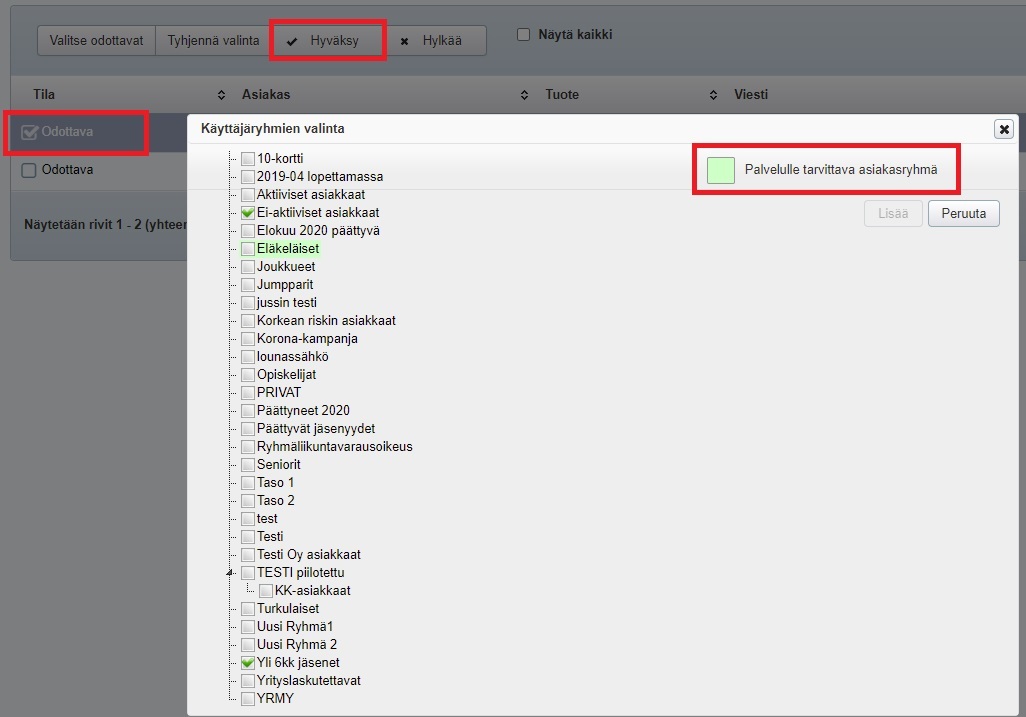1026x717 pixels.
Task: Sort by the Asiakas column arrows
Action: (x=524, y=95)
